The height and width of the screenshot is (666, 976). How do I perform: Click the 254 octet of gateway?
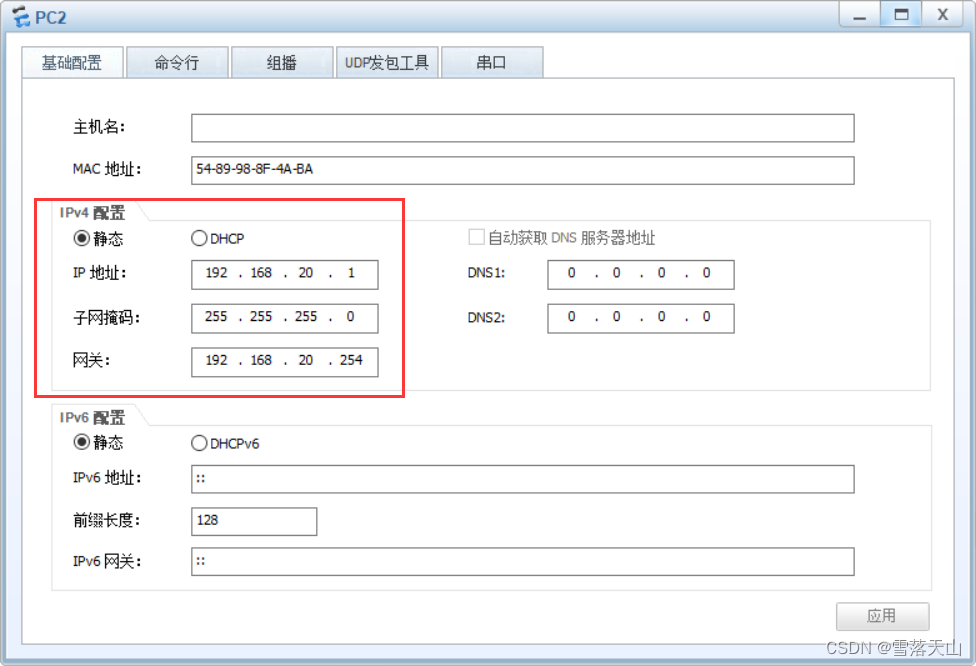coord(351,360)
